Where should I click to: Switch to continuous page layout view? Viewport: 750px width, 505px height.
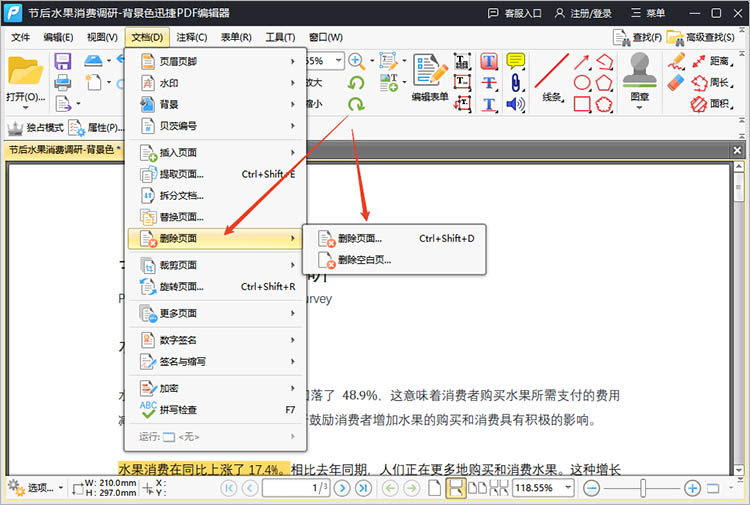pos(455,488)
